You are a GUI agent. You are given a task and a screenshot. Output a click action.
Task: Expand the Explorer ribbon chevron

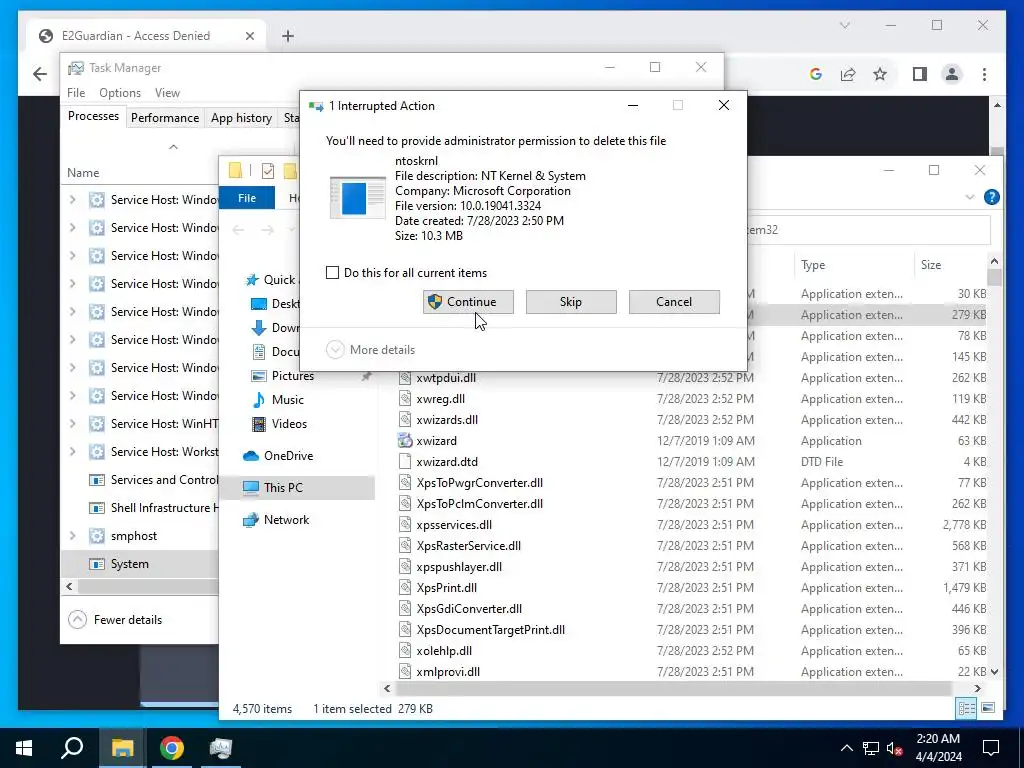point(970,197)
